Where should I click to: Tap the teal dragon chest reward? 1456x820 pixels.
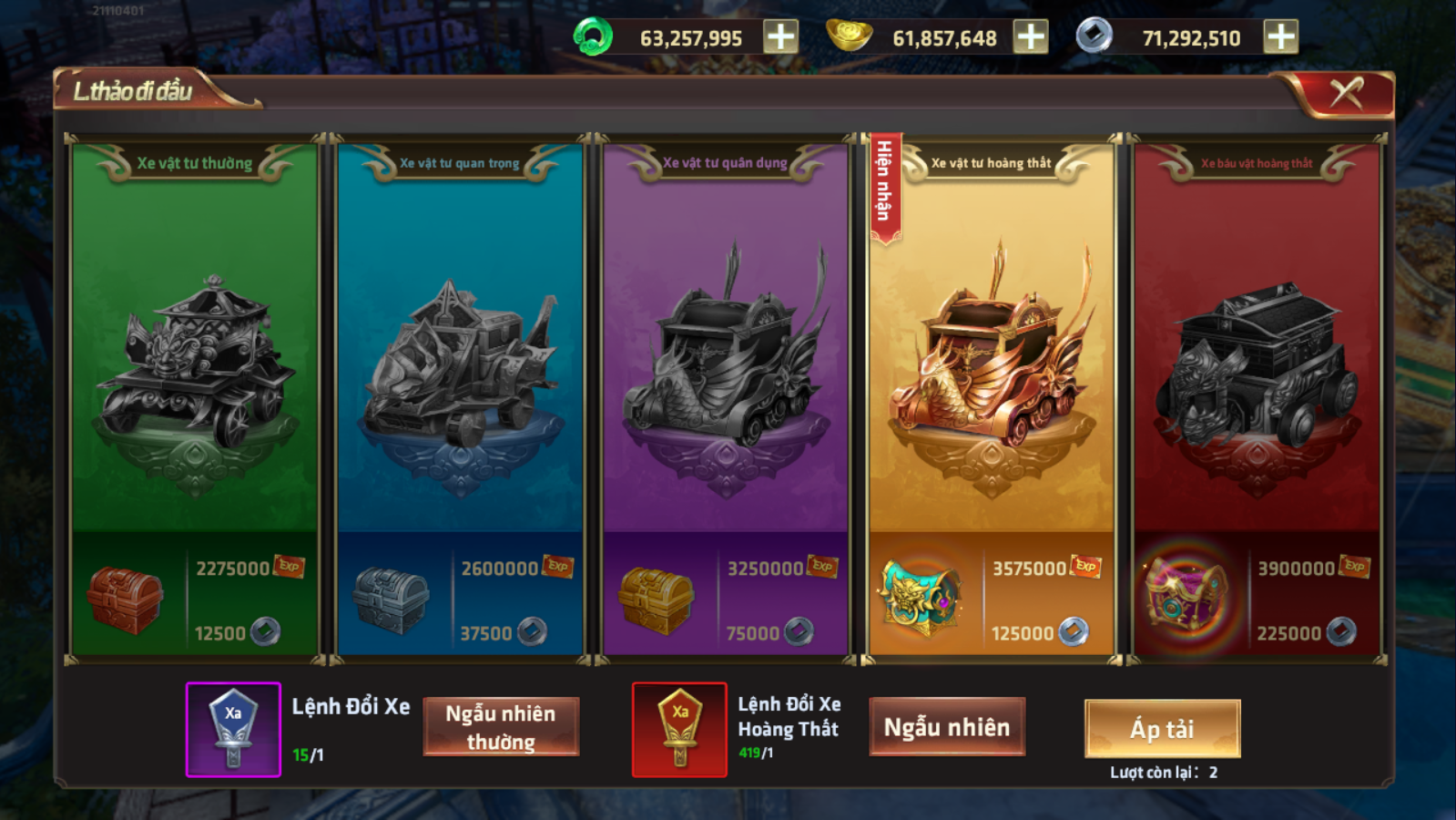click(921, 597)
